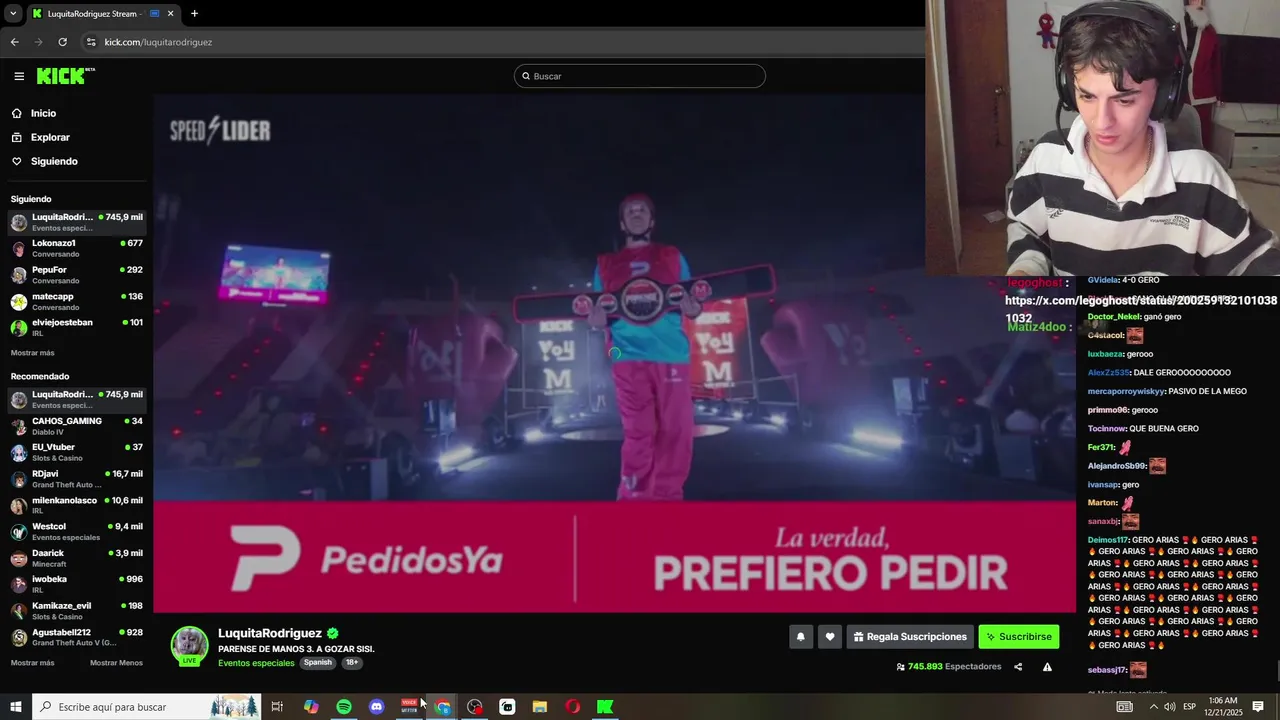This screenshot has height=720, width=1280.
Task: Open Westcol recommended channel
Action: pyautogui.click(x=77, y=531)
